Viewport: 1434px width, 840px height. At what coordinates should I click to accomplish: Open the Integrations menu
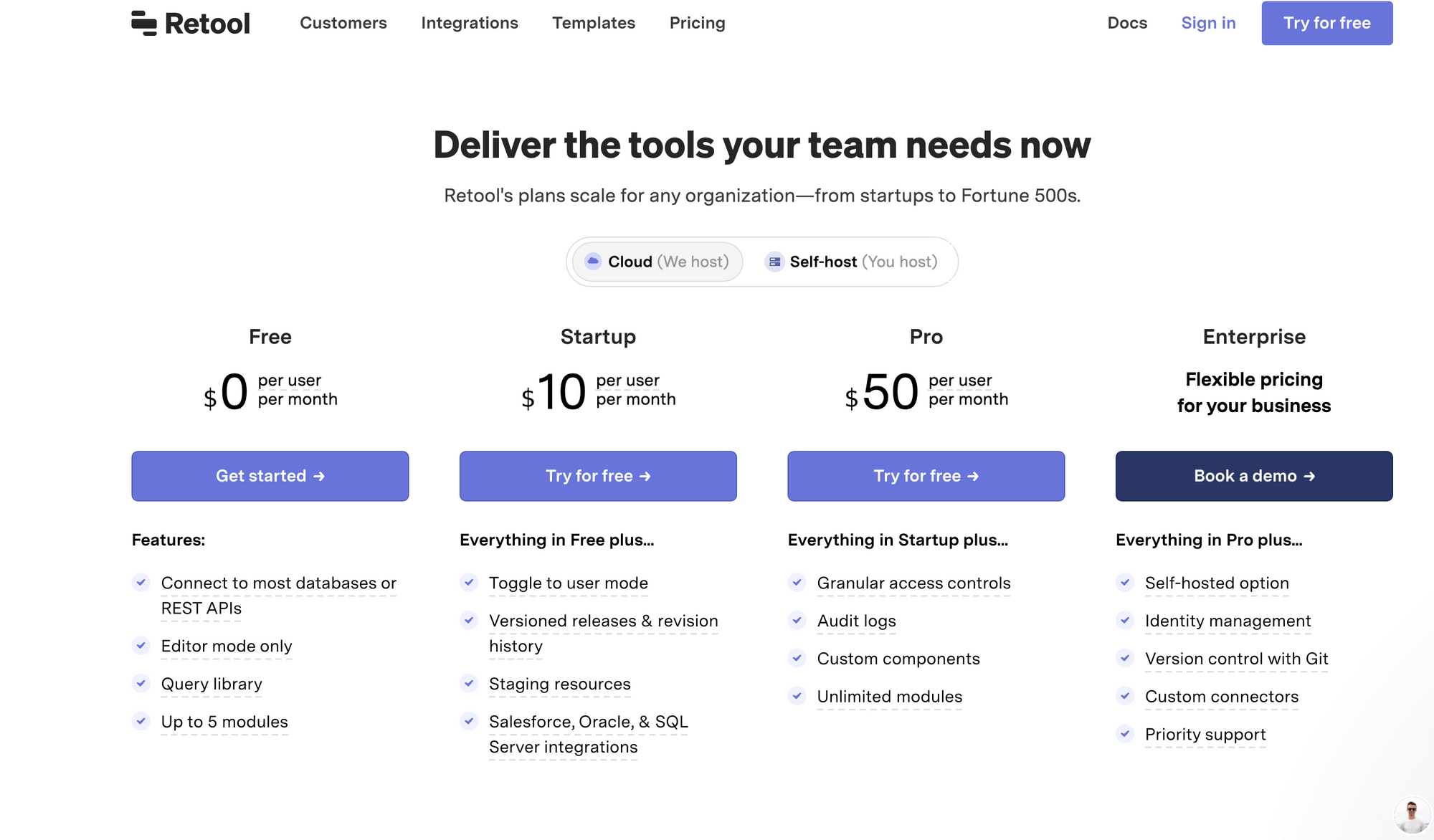tap(470, 22)
